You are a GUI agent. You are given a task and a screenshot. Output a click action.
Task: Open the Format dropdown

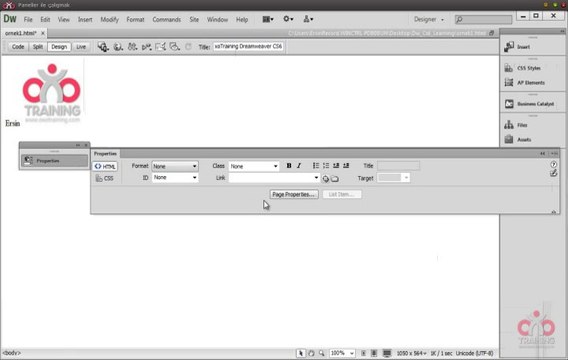pyautogui.click(x=175, y=166)
